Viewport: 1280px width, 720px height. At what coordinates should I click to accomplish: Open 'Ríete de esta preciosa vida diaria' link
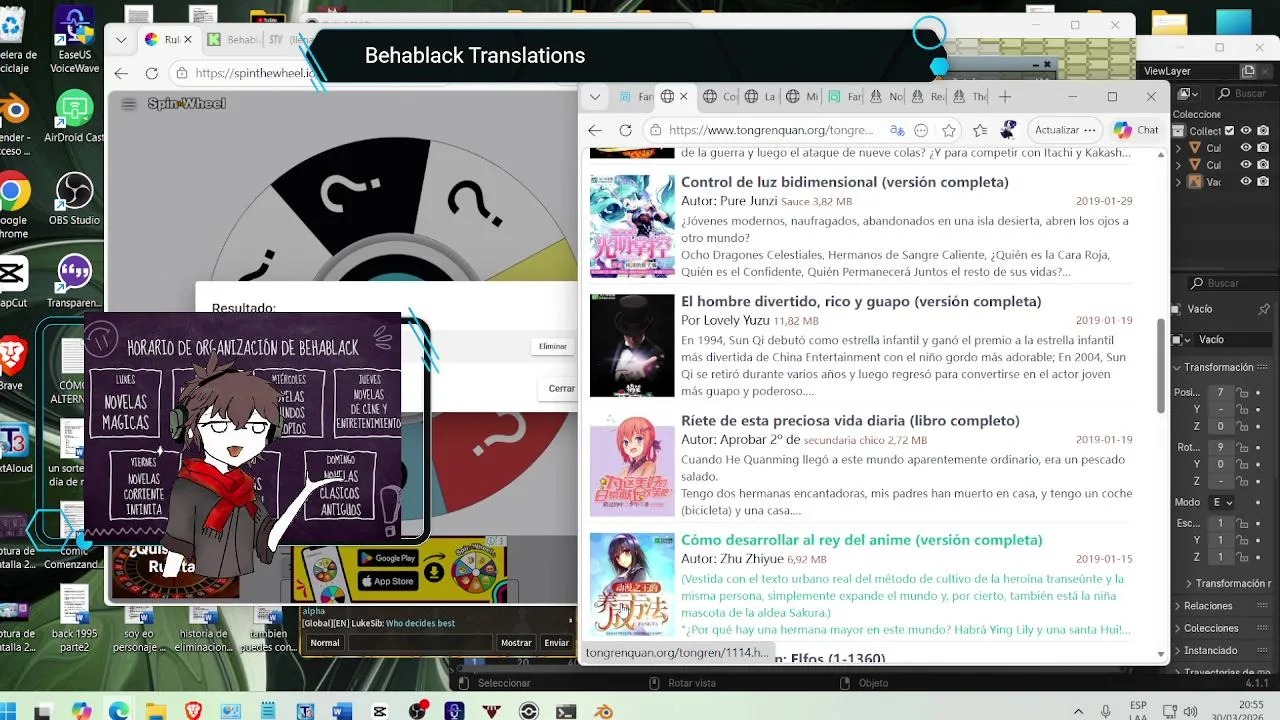click(850, 420)
